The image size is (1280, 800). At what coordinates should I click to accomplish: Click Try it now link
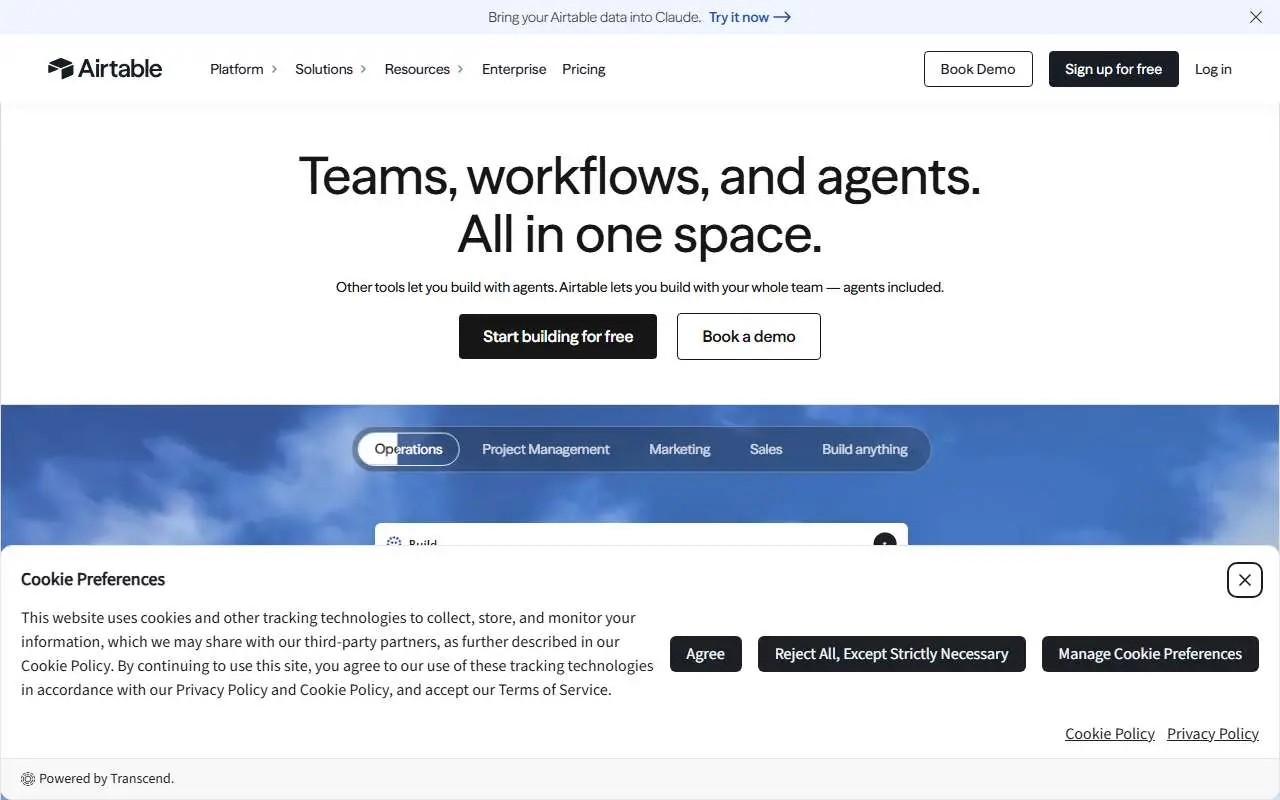pos(750,17)
